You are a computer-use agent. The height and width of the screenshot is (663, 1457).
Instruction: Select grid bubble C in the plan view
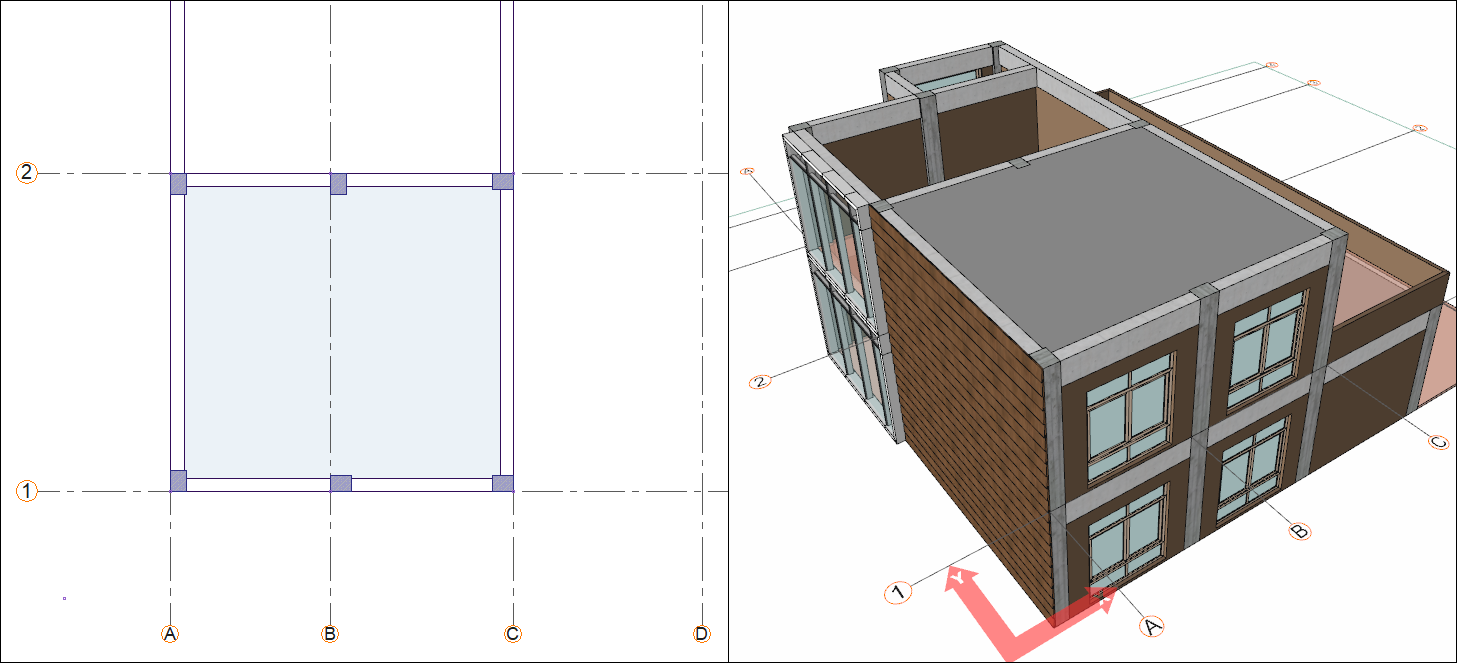512,634
